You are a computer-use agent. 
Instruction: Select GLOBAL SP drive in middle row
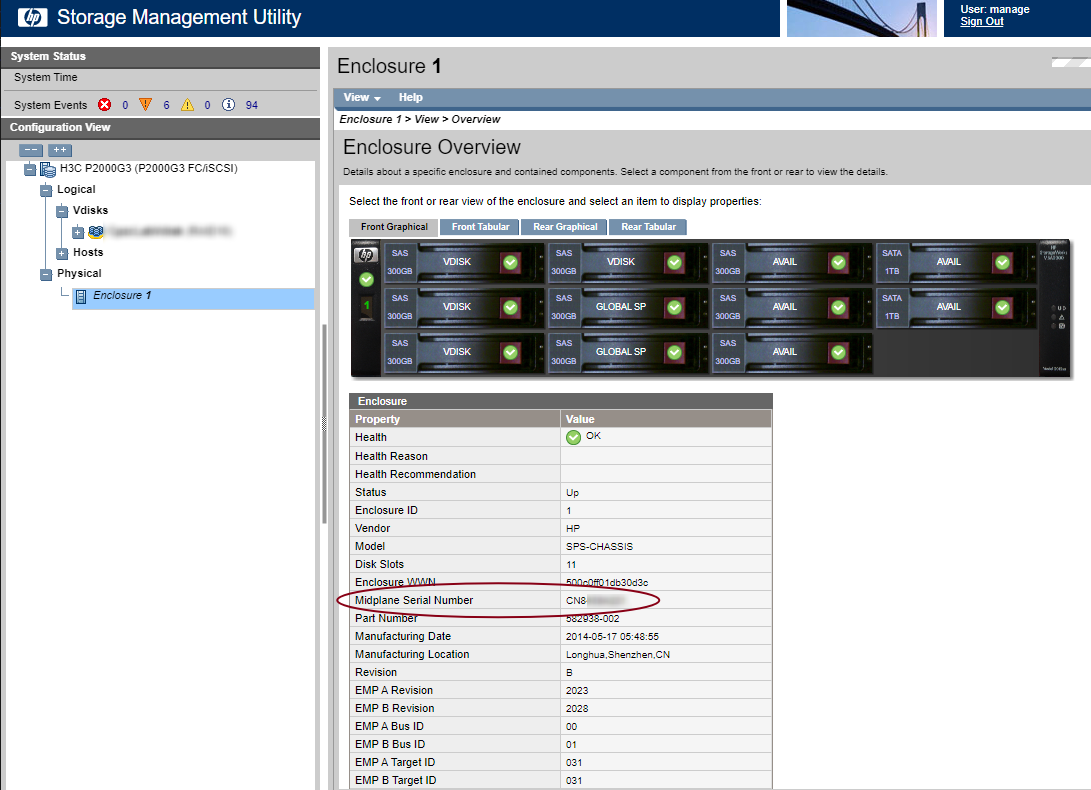628,307
